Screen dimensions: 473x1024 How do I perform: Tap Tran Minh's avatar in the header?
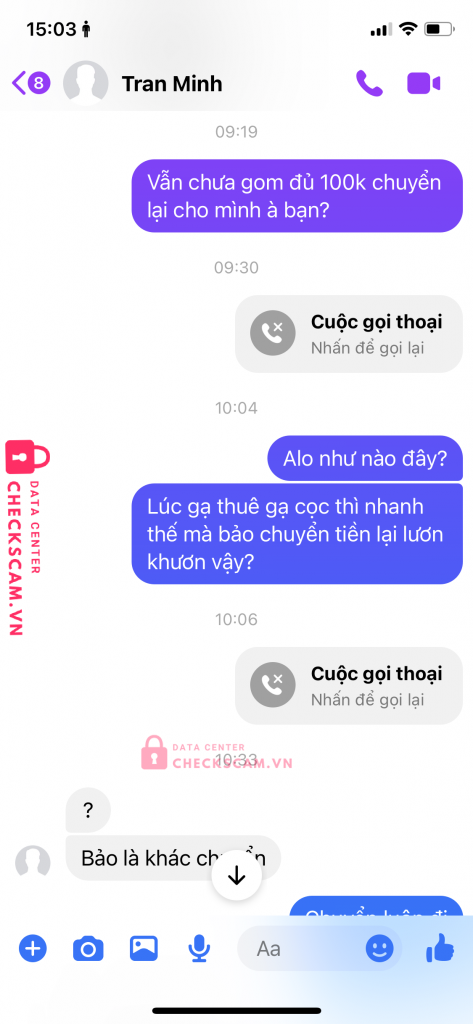[x=86, y=83]
